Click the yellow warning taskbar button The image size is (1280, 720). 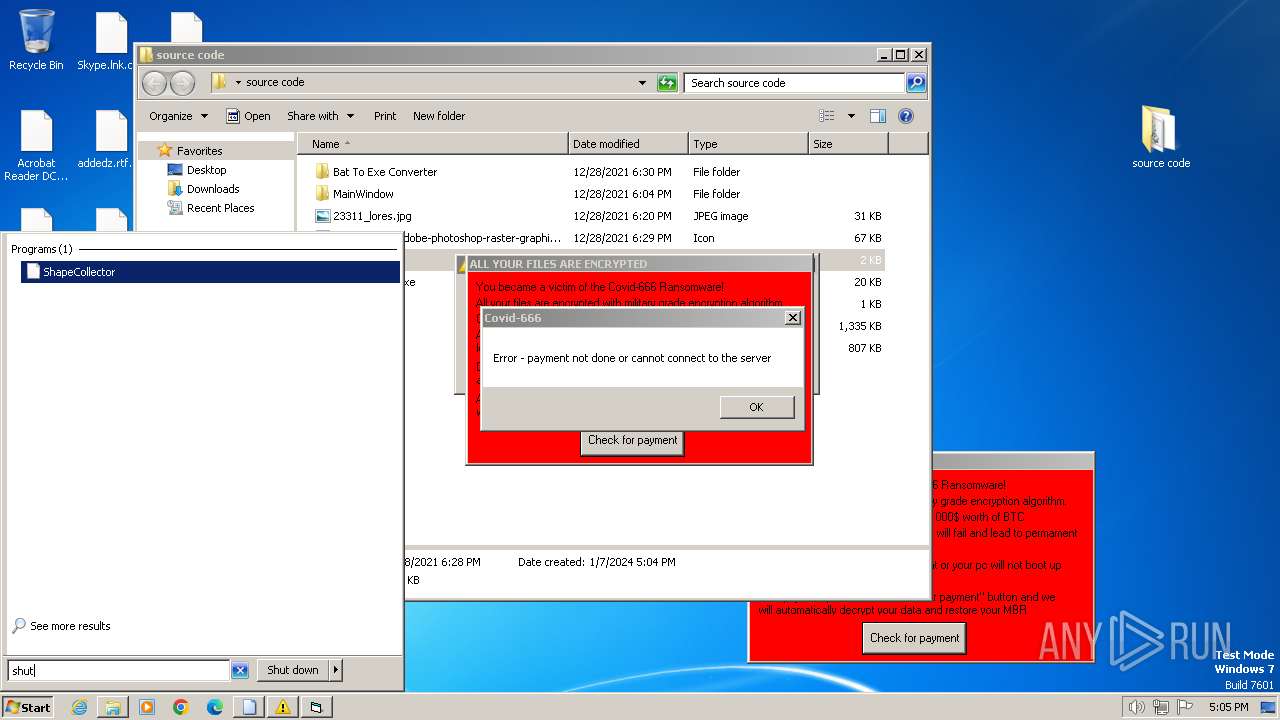(283, 707)
